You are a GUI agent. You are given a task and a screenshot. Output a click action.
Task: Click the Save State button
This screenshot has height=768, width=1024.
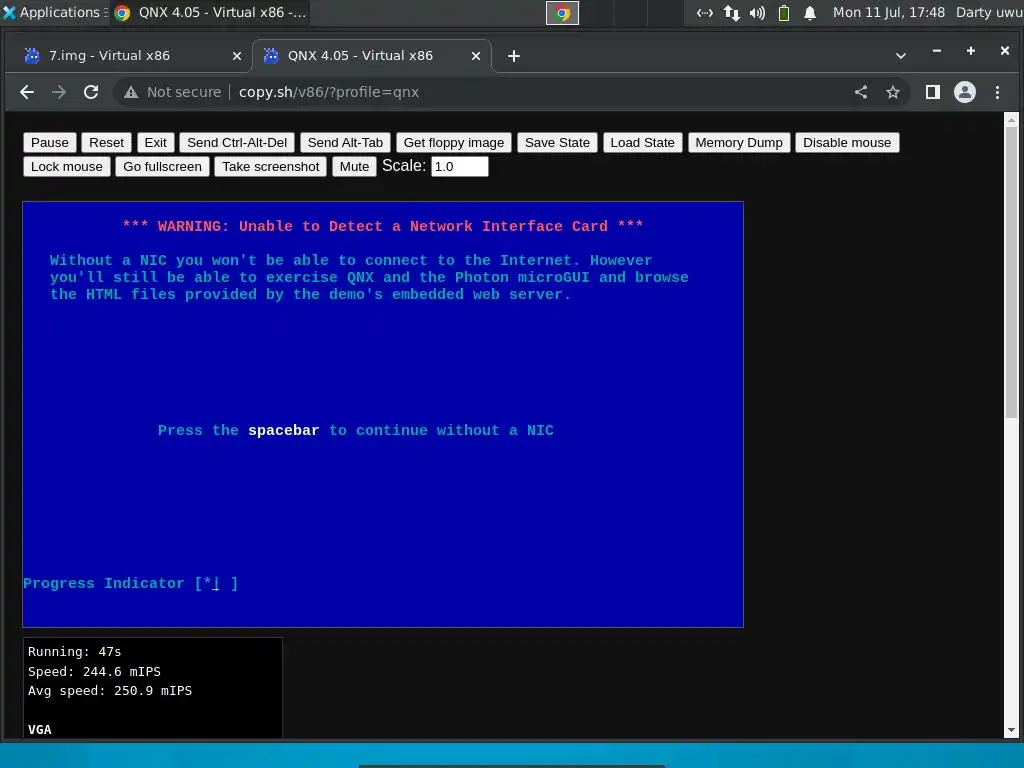tap(557, 142)
